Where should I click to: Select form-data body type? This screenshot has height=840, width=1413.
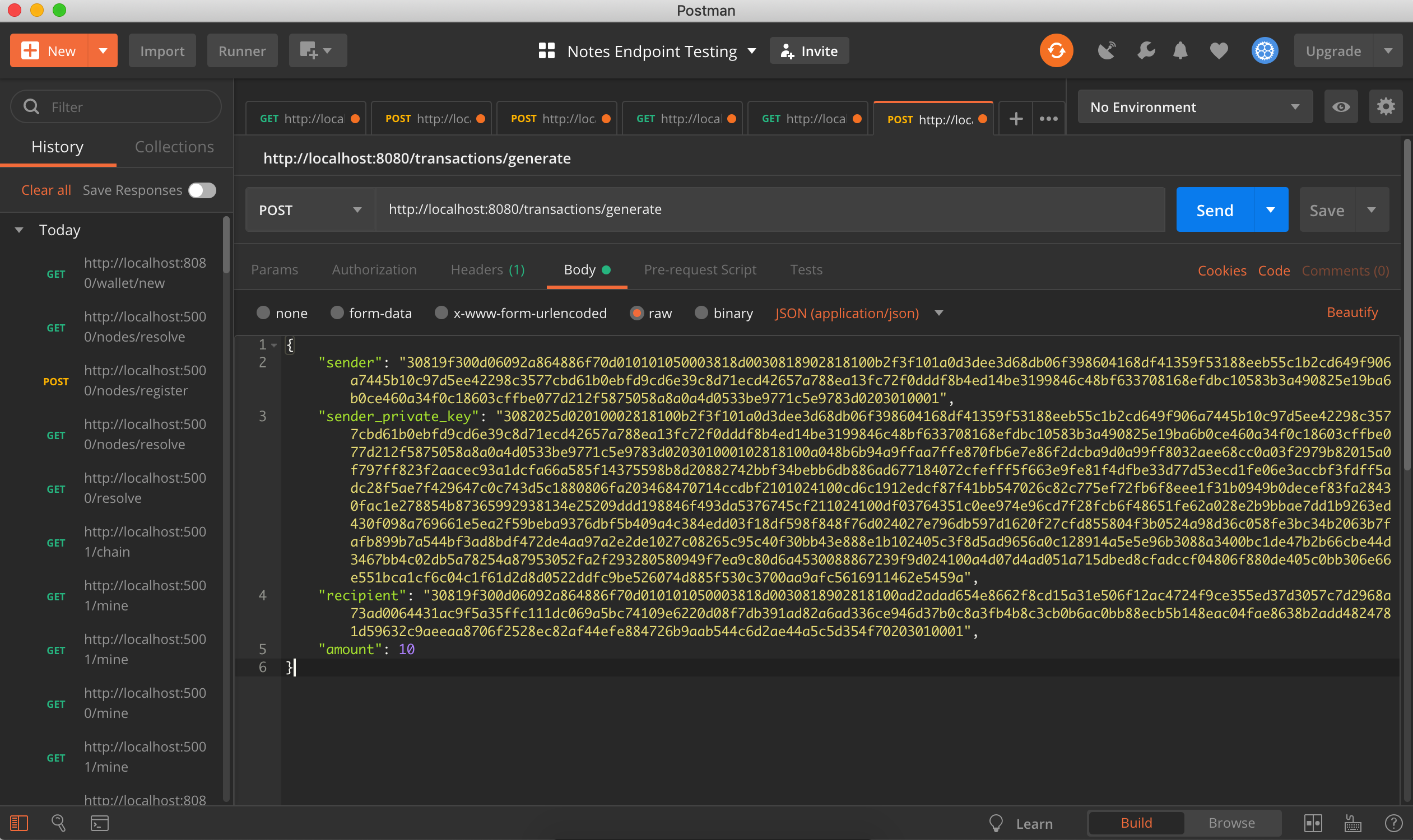(337, 312)
